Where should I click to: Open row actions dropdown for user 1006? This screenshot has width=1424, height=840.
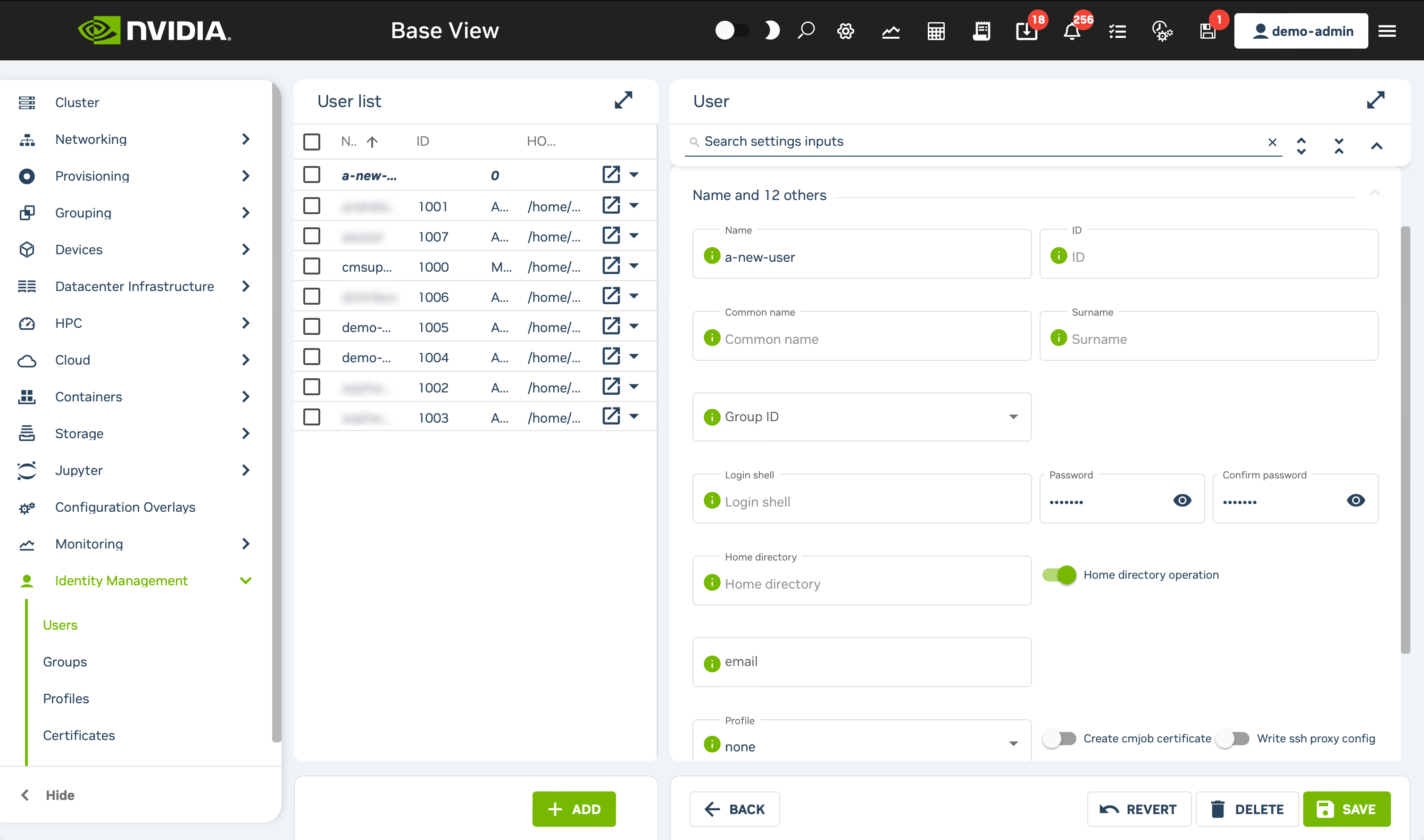point(634,296)
